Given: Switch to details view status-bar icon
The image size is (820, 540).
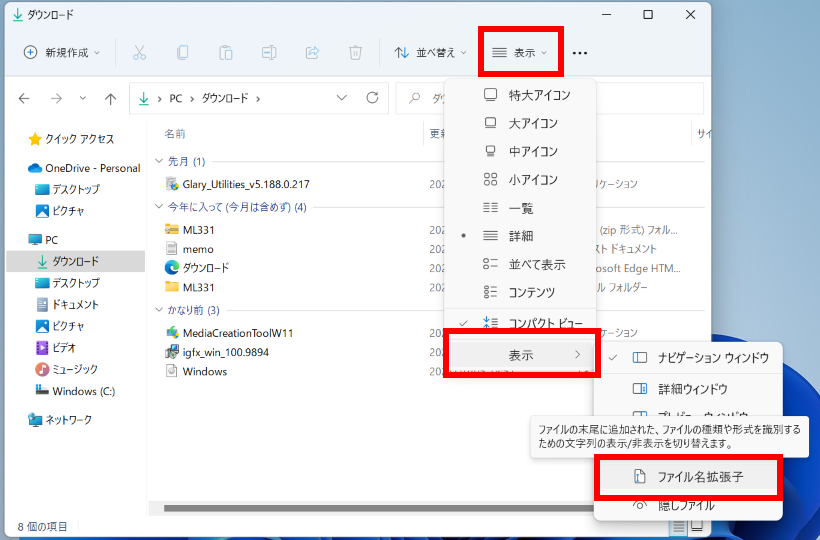Looking at the screenshot, I should pos(679,526).
